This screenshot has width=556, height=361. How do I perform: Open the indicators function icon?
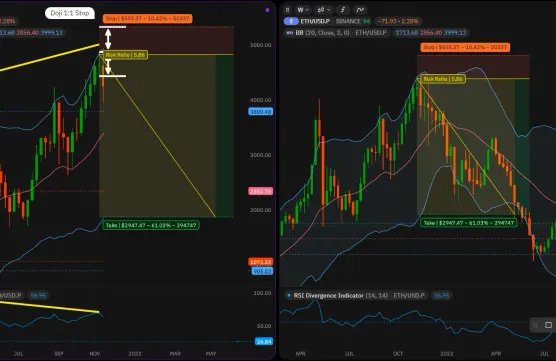[343, 10]
